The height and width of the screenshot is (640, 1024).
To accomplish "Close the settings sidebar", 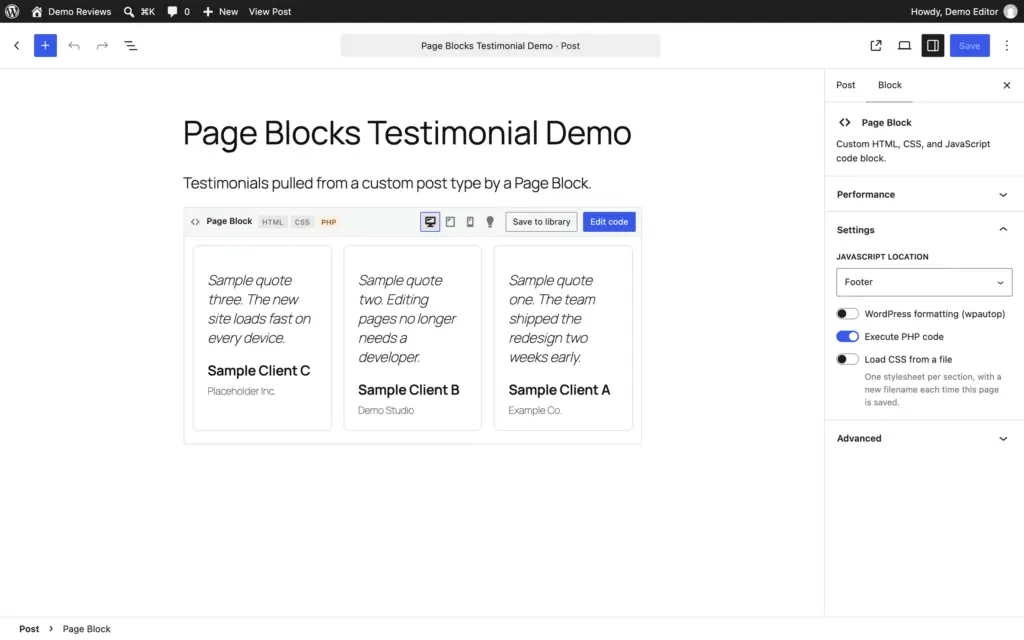I will pyautogui.click(x=1006, y=86).
